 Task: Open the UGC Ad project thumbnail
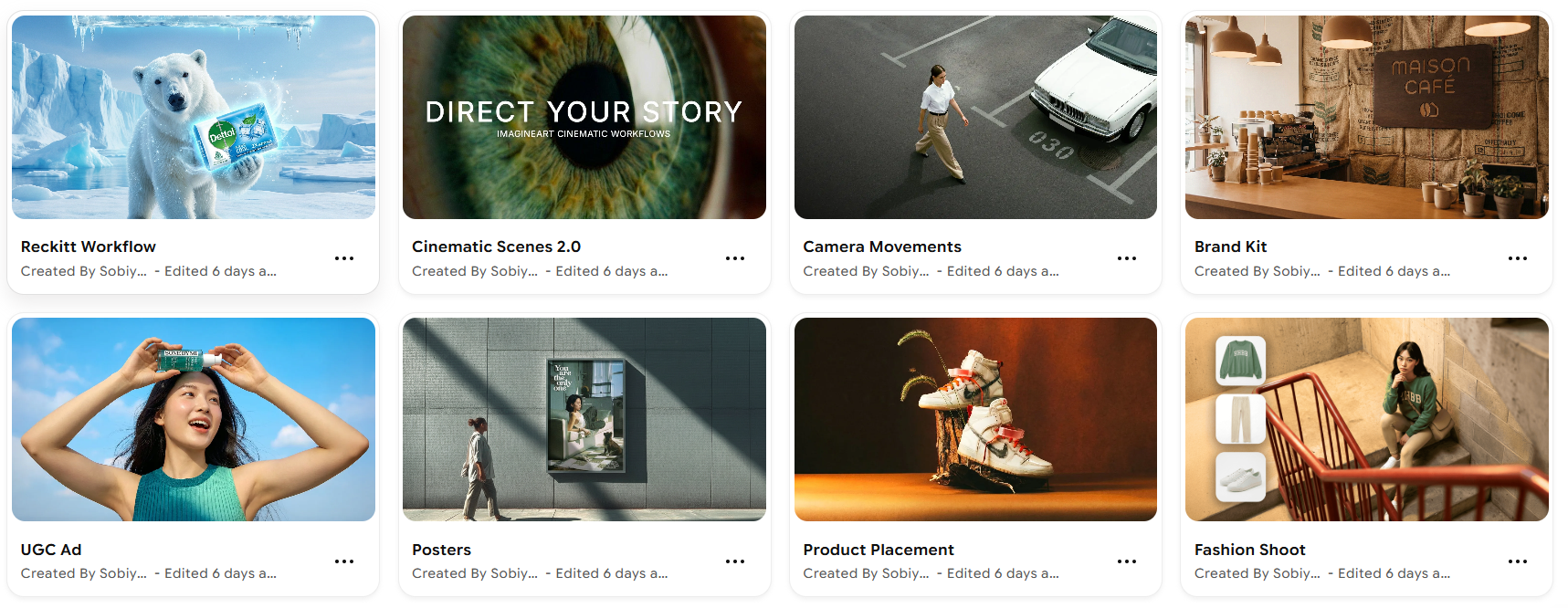(x=193, y=419)
